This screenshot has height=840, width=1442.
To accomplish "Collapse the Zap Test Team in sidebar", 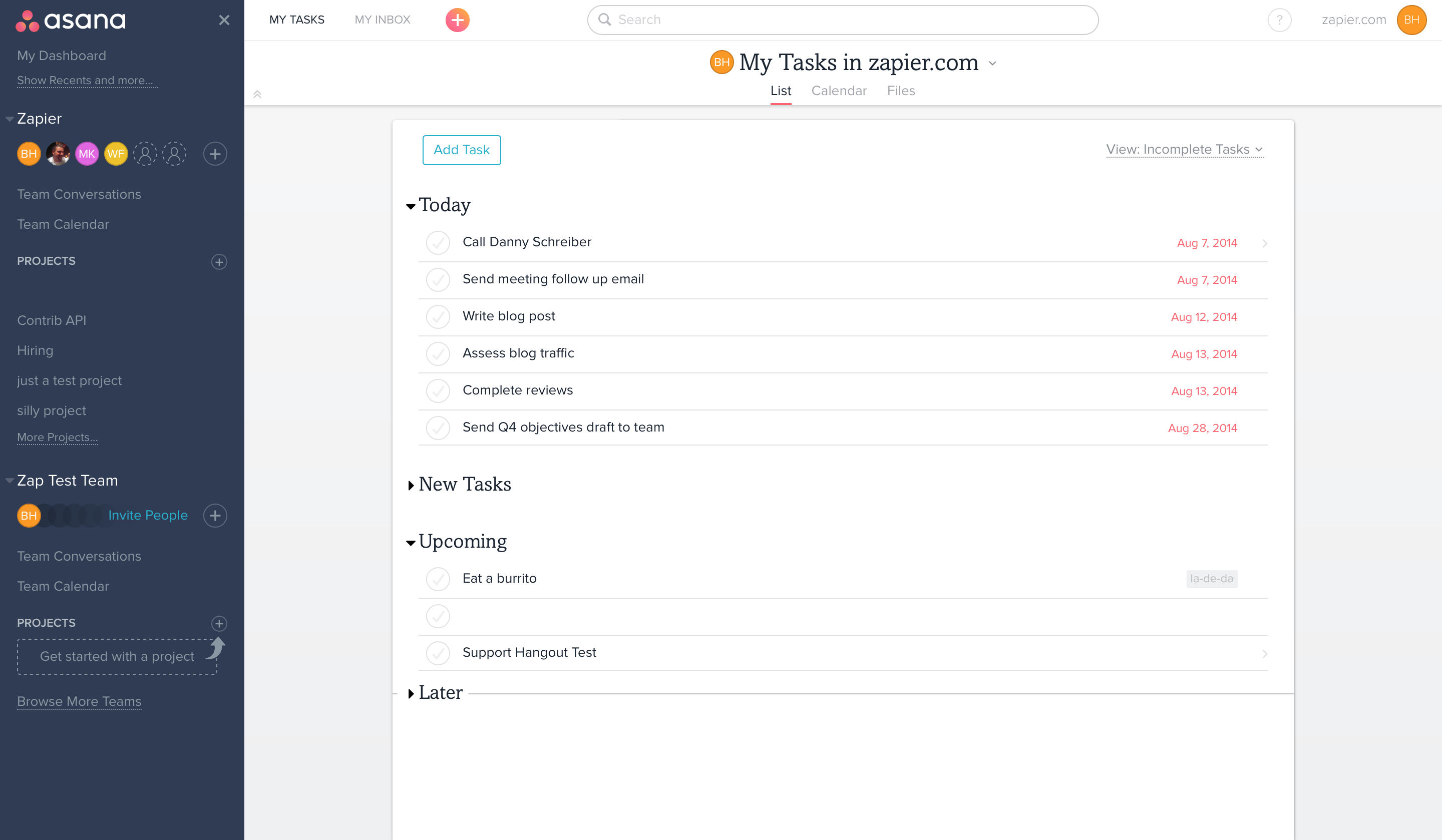I will 9,481.
